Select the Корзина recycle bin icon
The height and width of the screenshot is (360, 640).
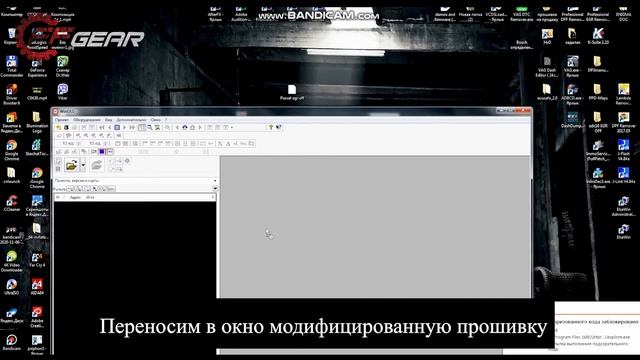point(11,36)
